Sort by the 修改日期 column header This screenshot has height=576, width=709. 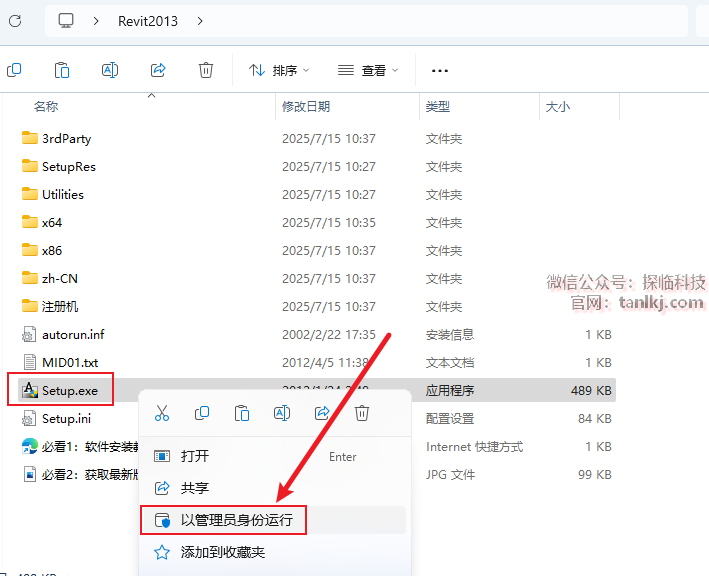click(306, 106)
